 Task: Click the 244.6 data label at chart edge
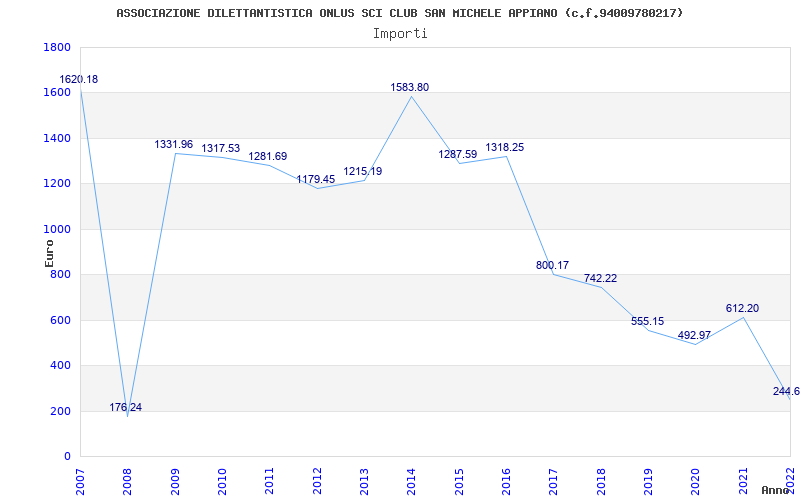[x=786, y=391]
